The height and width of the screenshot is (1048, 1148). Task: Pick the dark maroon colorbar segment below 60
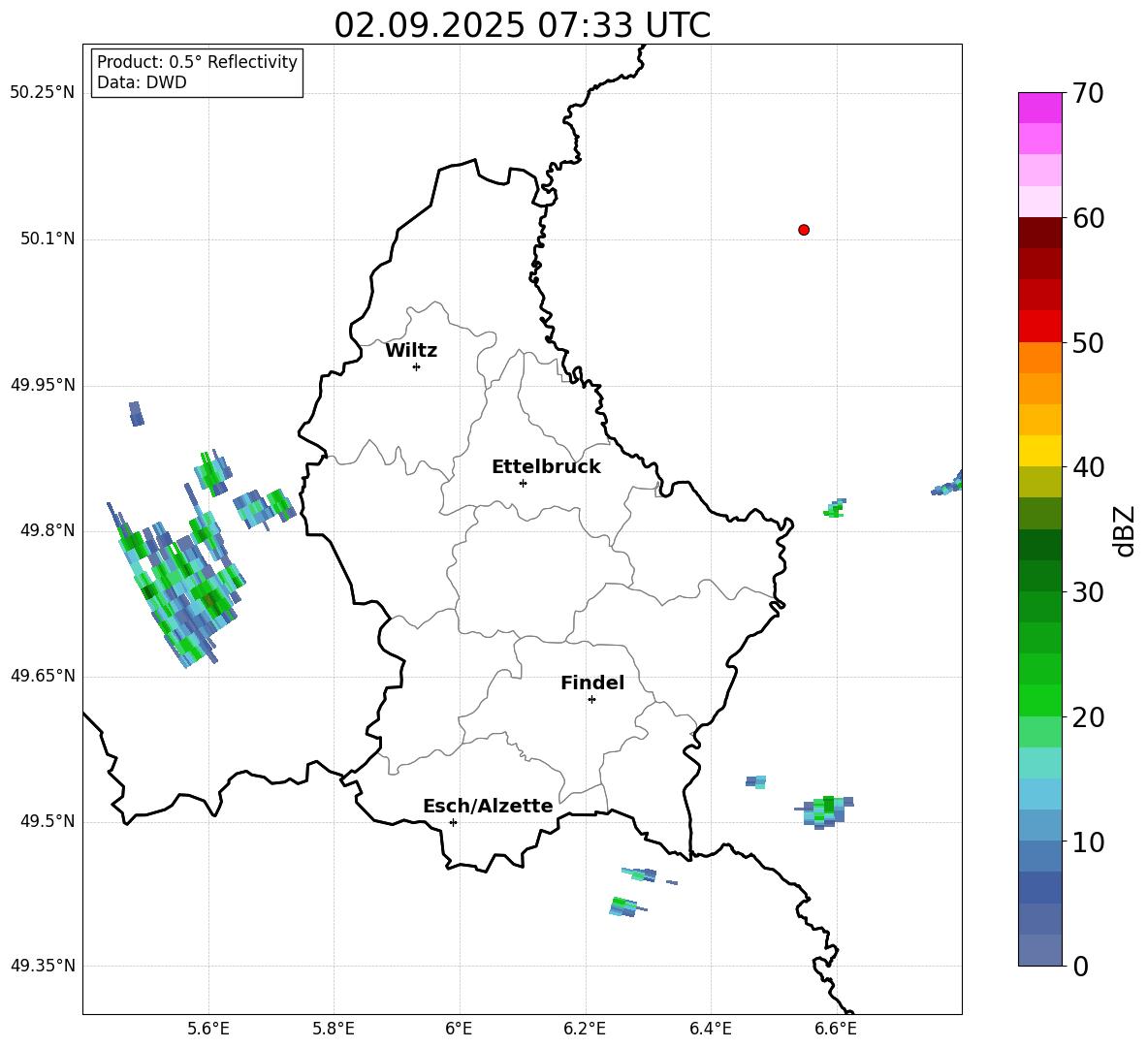coord(1039,233)
